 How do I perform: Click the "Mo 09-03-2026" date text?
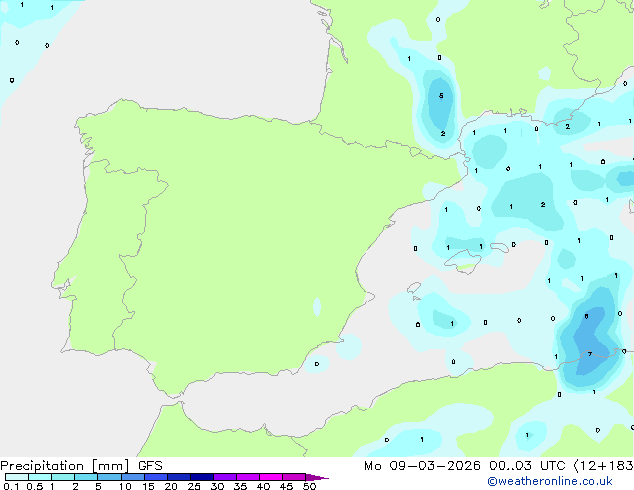[x=423, y=466]
